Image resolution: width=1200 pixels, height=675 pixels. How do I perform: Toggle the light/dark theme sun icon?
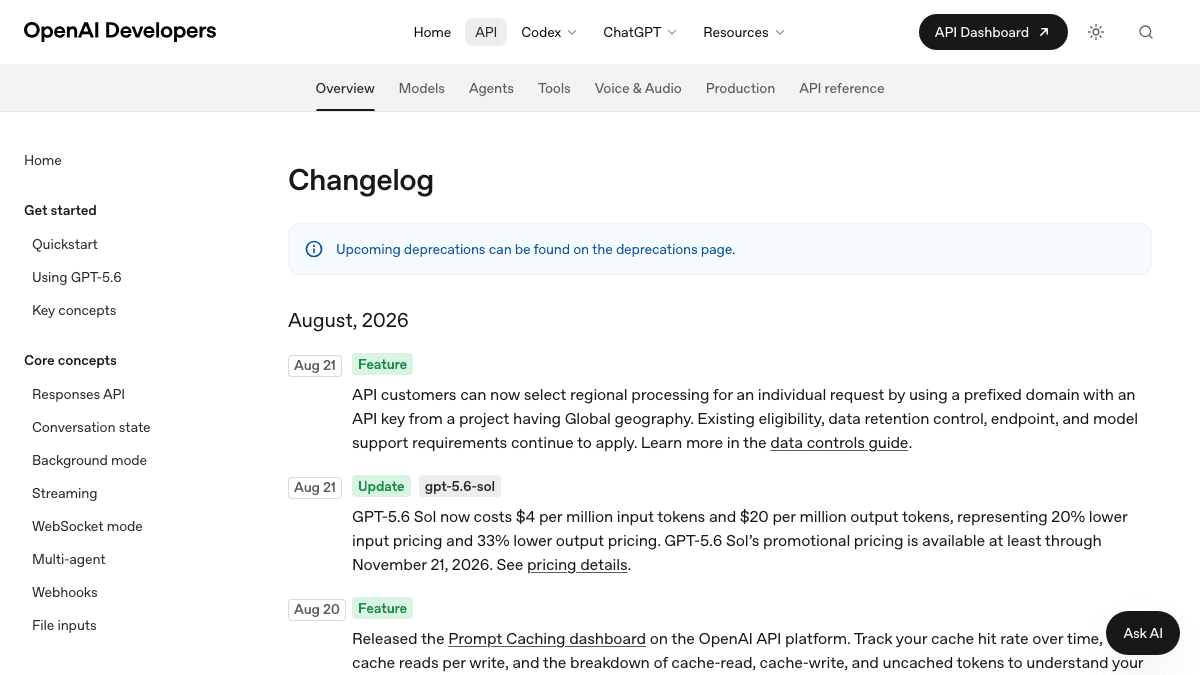tap(1096, 32)
